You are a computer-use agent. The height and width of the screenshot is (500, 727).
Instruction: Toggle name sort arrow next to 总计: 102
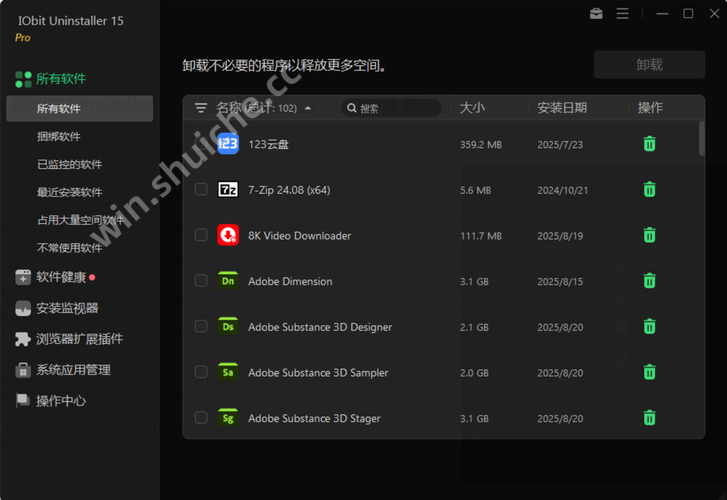[x=307, y=109]
